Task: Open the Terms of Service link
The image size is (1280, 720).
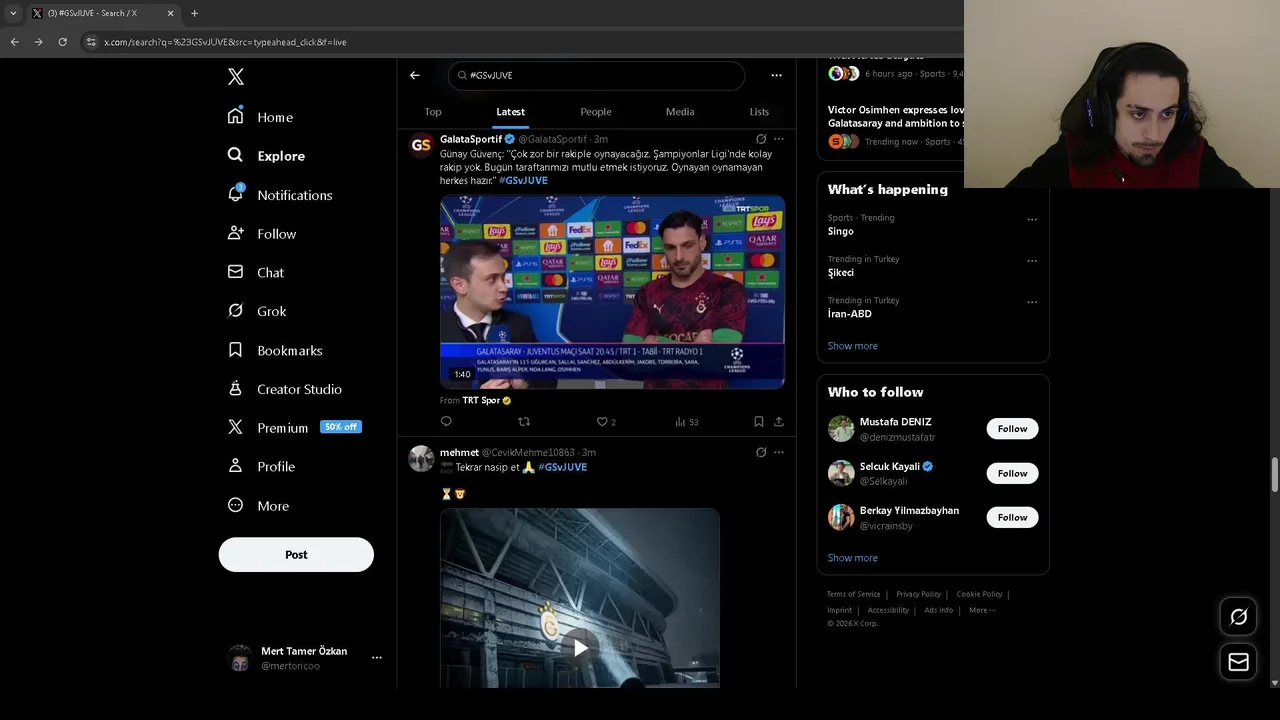Action: coord(853,594)
